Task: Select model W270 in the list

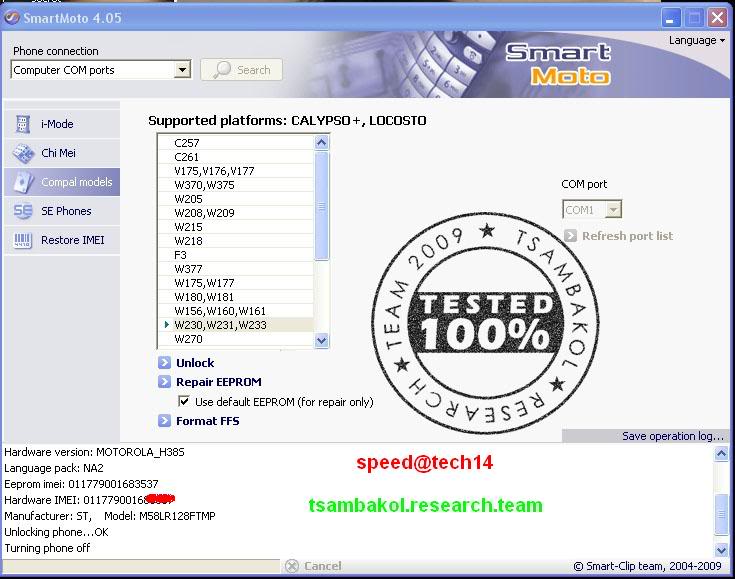Action: pyautogui.click(x=236, y=339)
